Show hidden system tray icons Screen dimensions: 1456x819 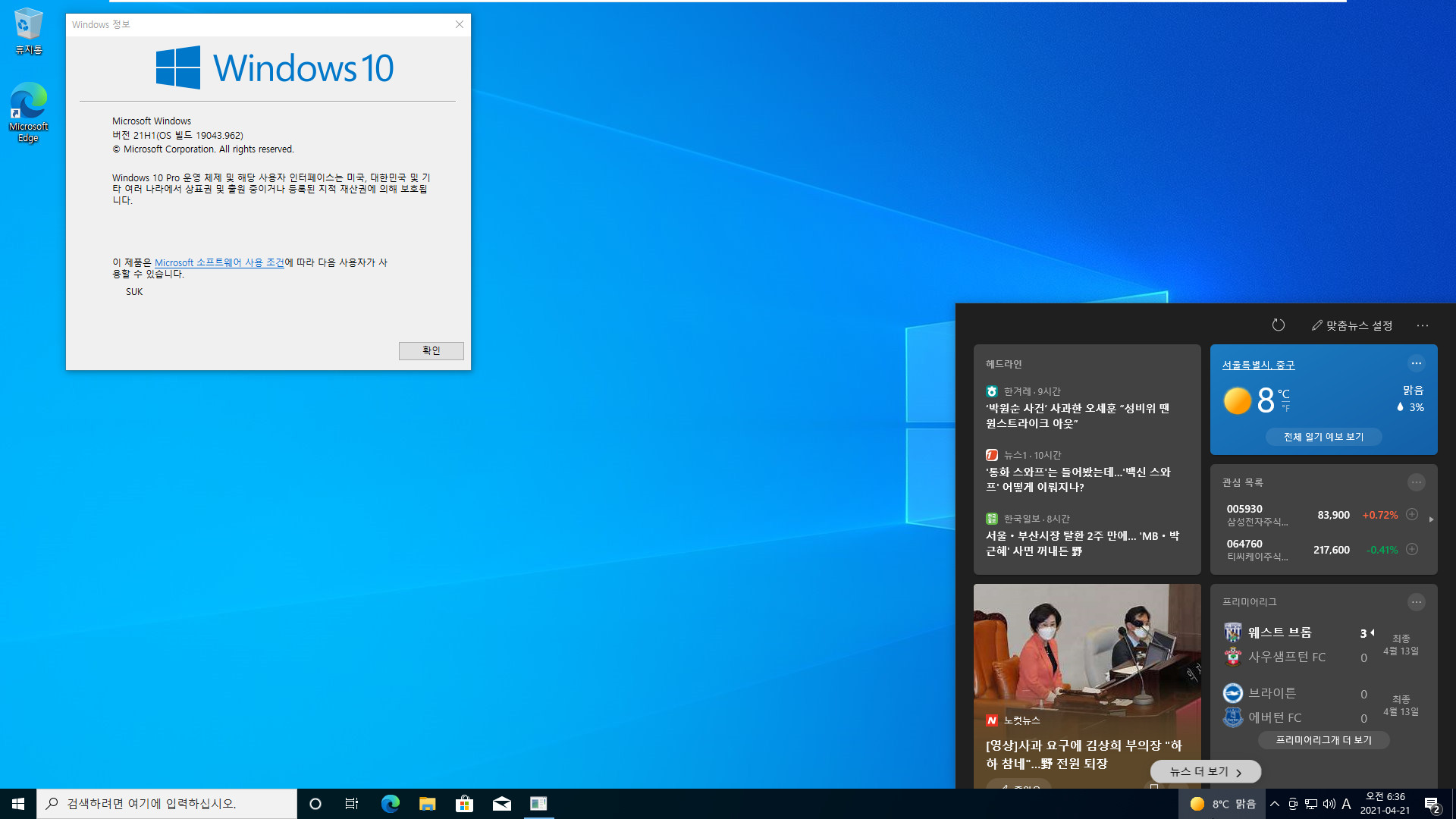click(1275, 804)
